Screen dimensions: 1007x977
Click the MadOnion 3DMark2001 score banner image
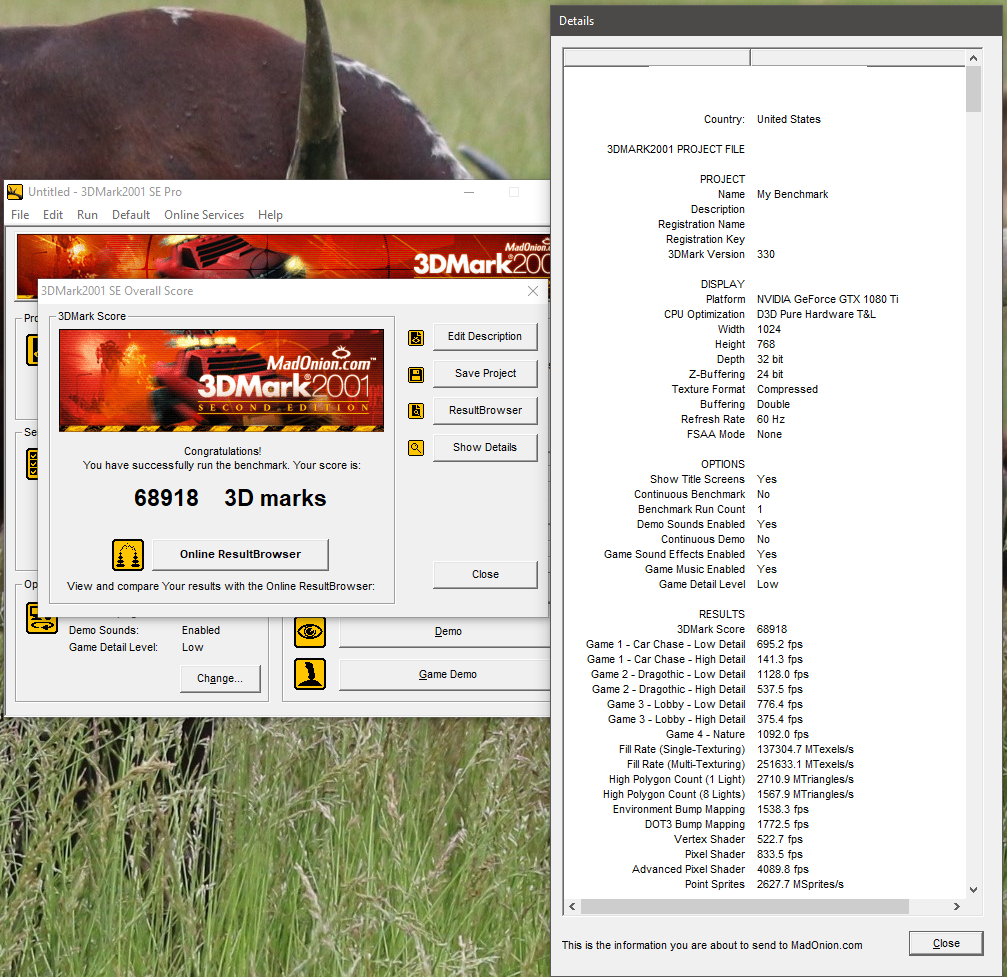(222, 380)
